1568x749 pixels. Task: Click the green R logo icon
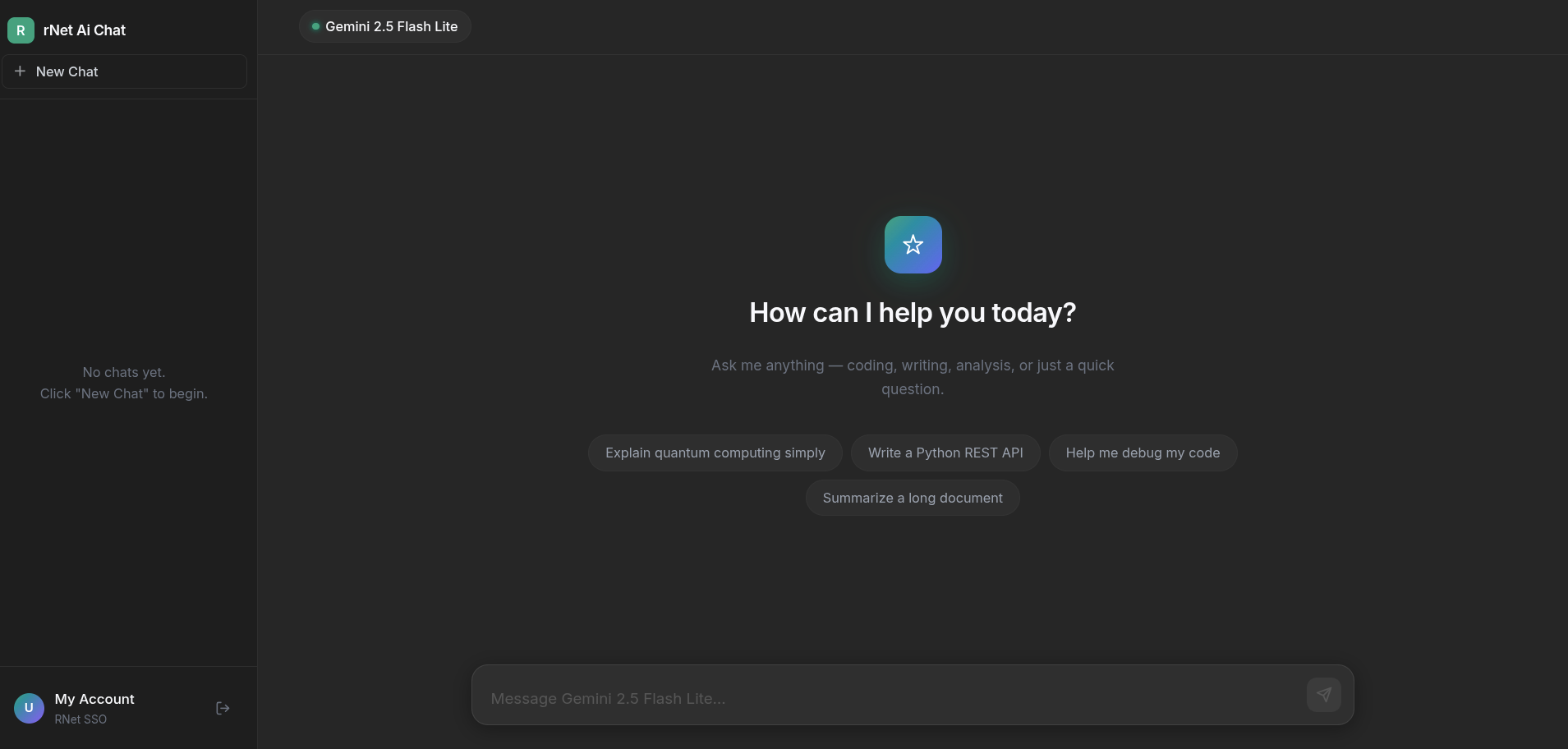(x=21, y=30)
